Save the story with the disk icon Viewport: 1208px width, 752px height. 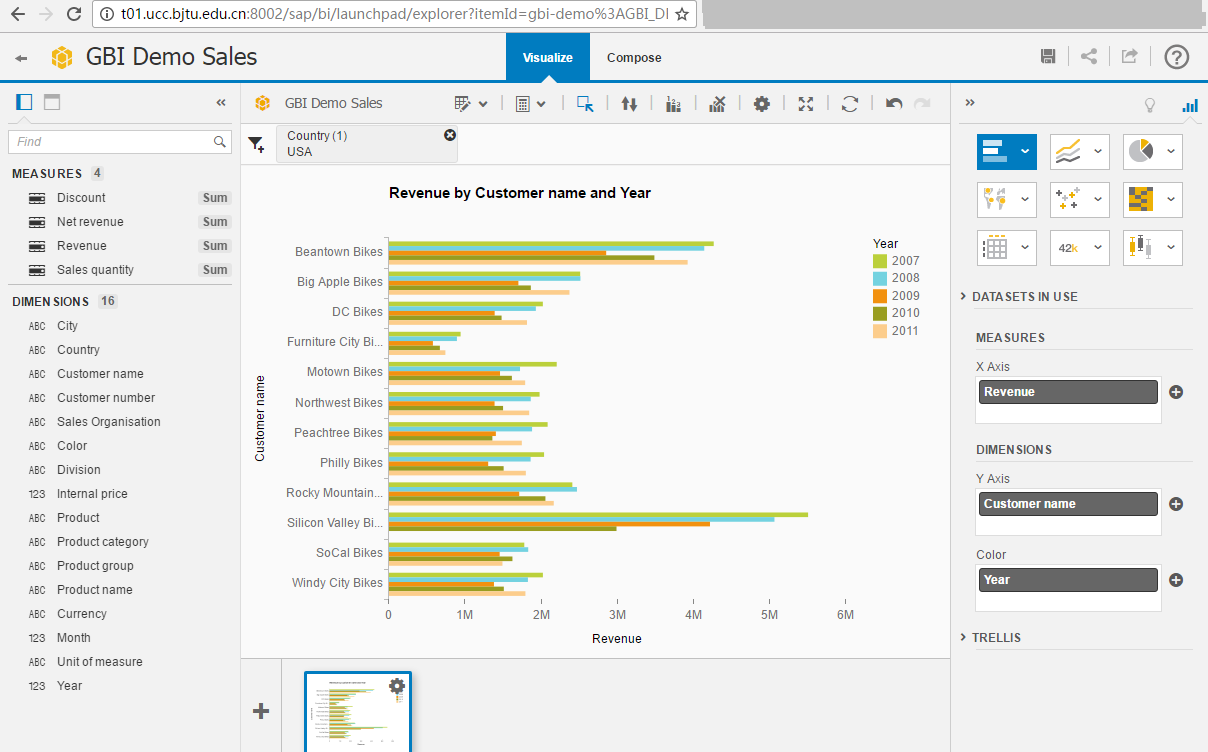click(1048, 57)
